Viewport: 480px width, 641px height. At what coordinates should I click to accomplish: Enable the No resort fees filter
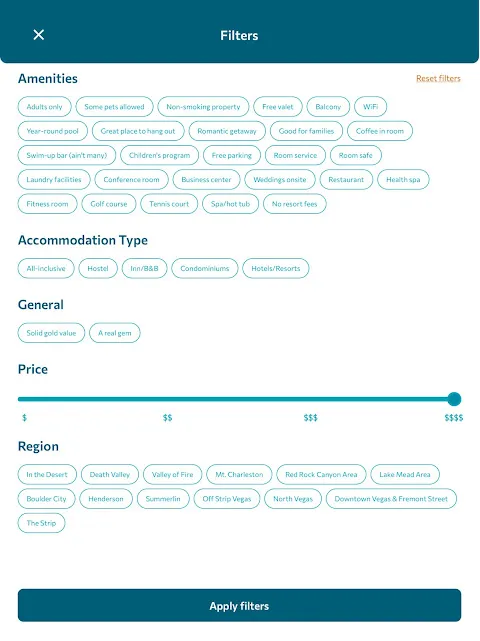[295, 204]
